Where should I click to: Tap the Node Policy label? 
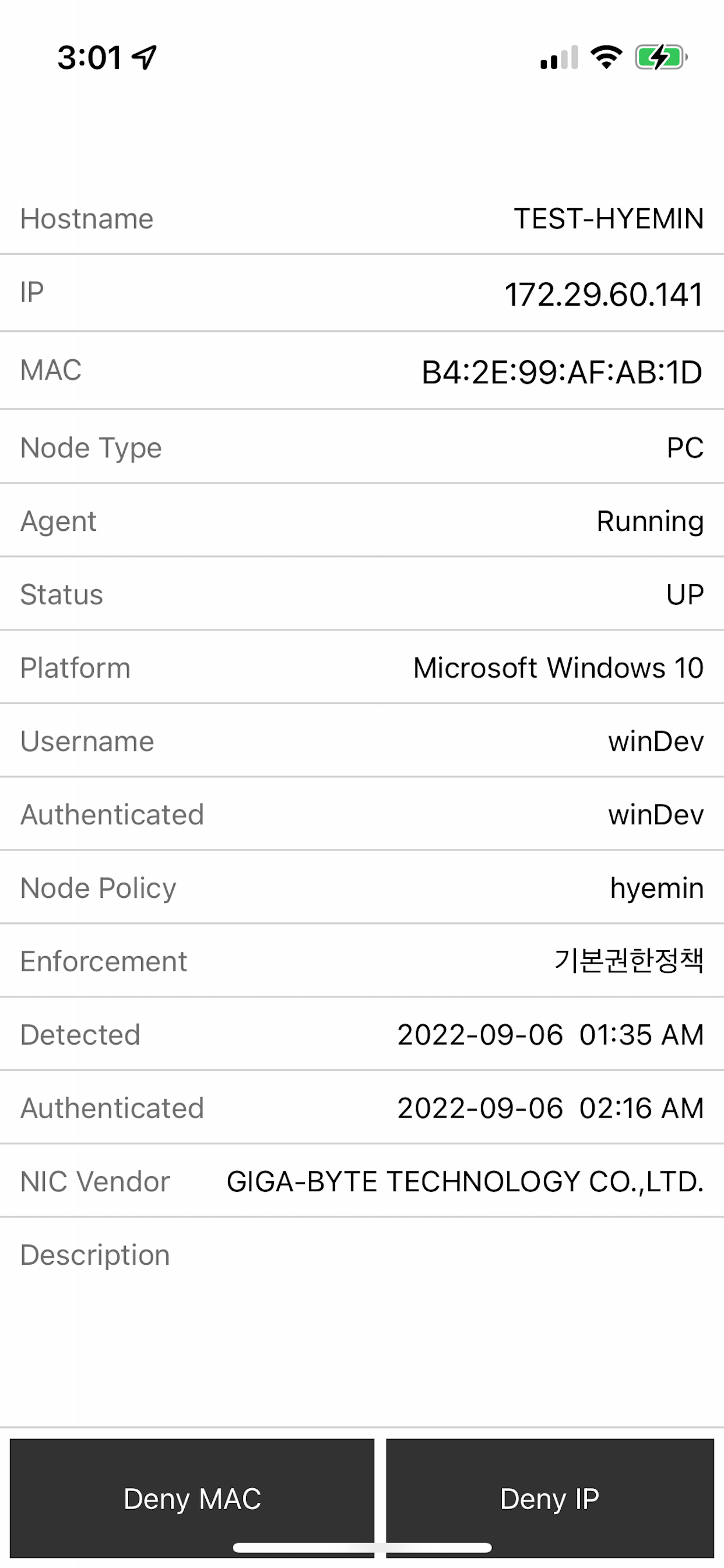coord(99,888)
